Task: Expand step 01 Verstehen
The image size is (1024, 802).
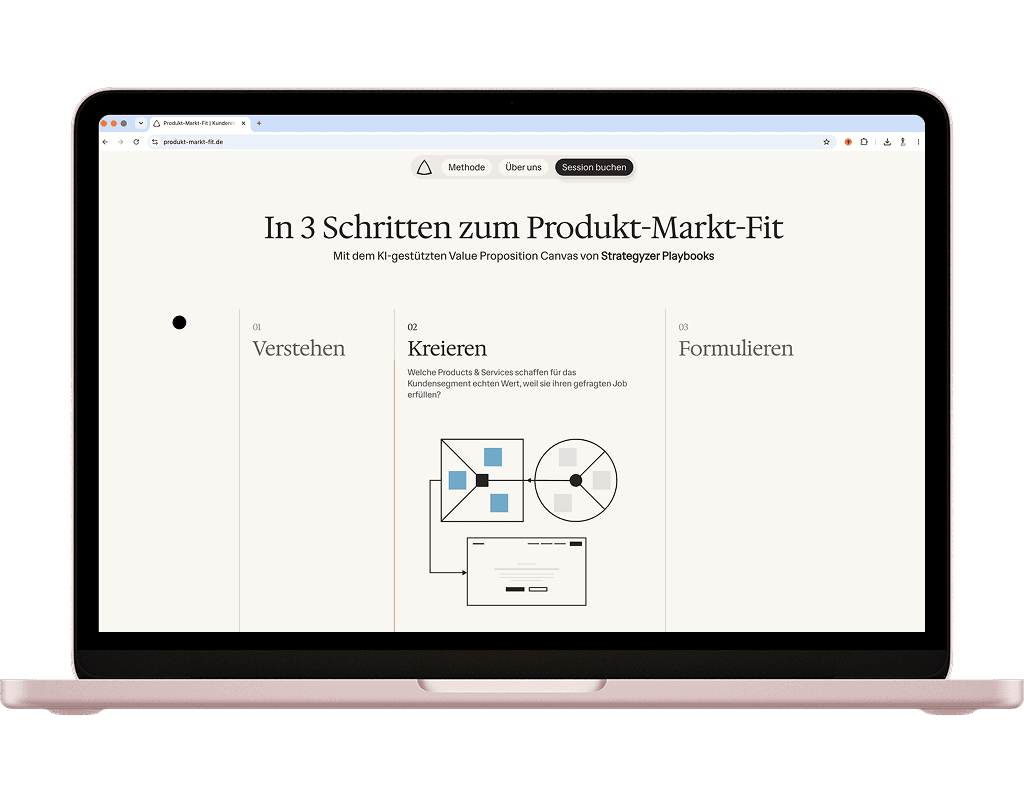Action: [x=298, y=348]
